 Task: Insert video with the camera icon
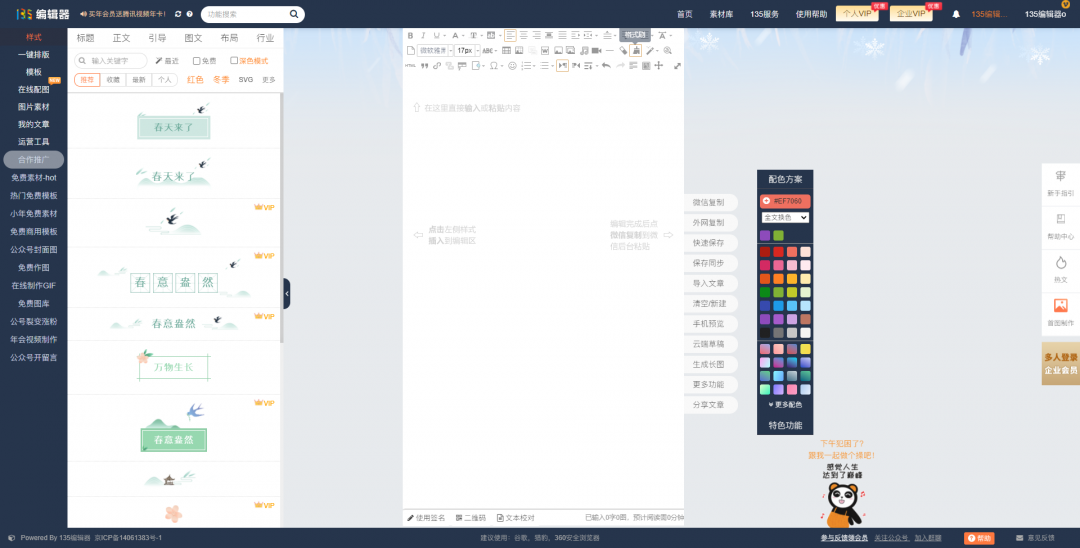(596, 50)
